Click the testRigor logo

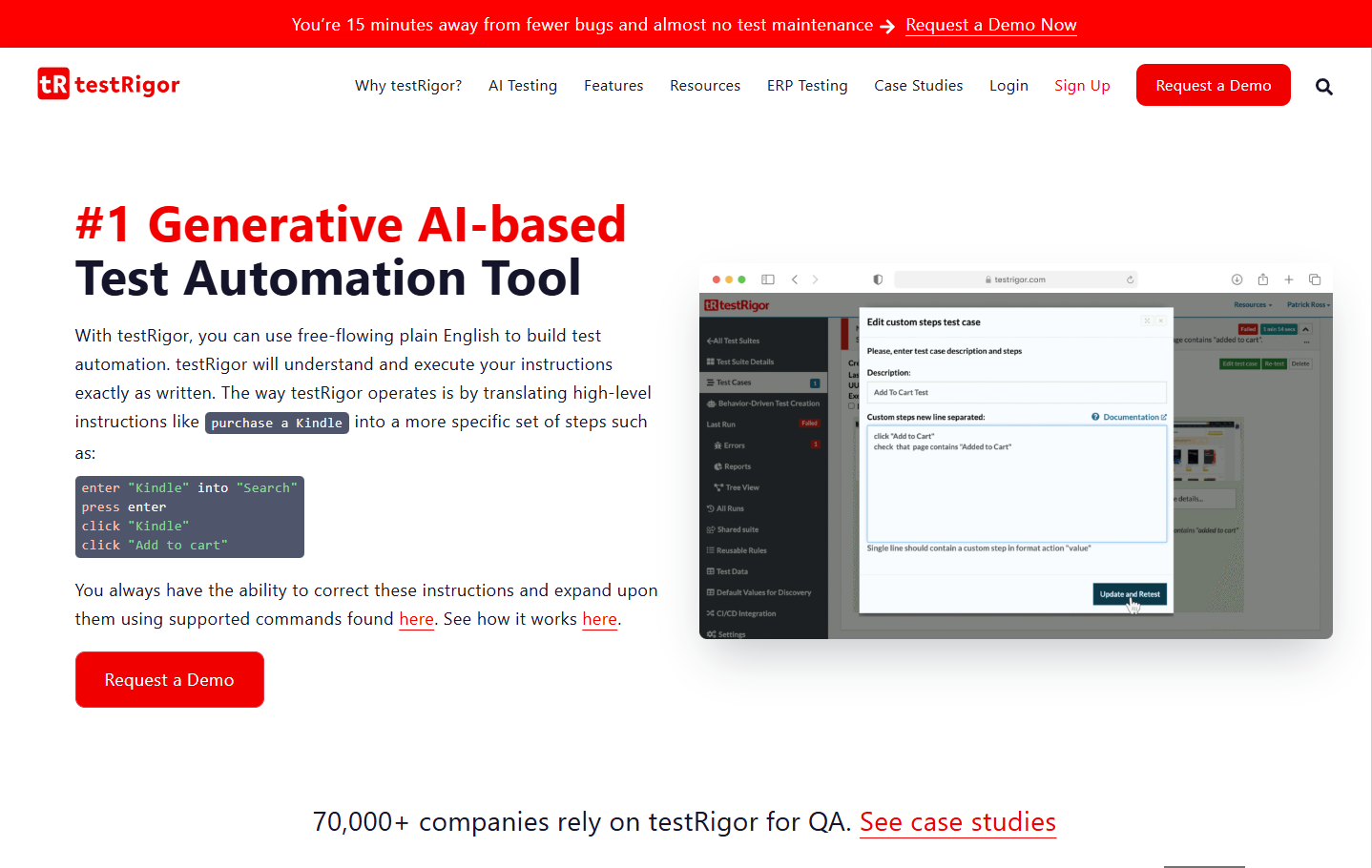(108, 84)
